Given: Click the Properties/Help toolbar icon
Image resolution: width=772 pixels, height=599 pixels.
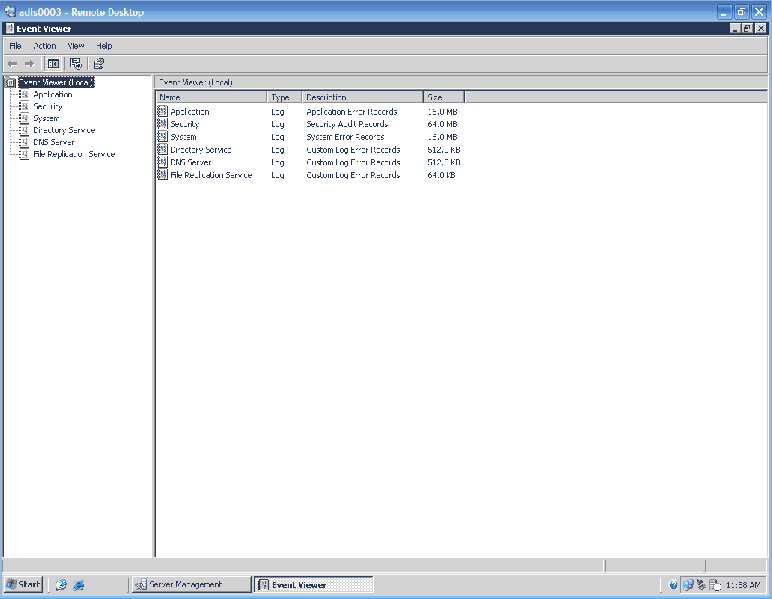Looking at the screenshot, I should pos(99,63).
